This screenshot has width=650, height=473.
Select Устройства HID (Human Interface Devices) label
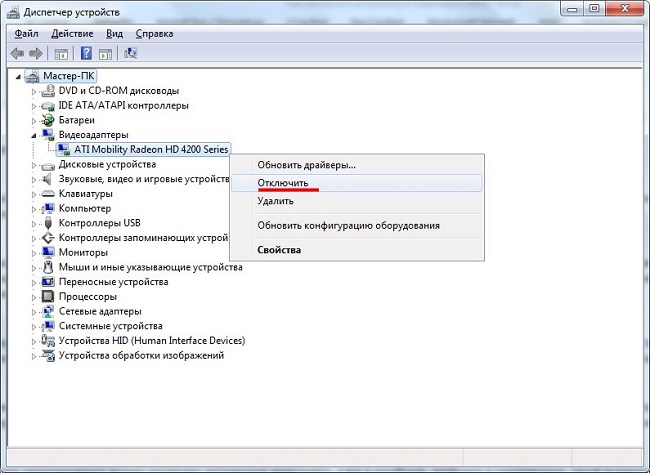pos(152,341)
